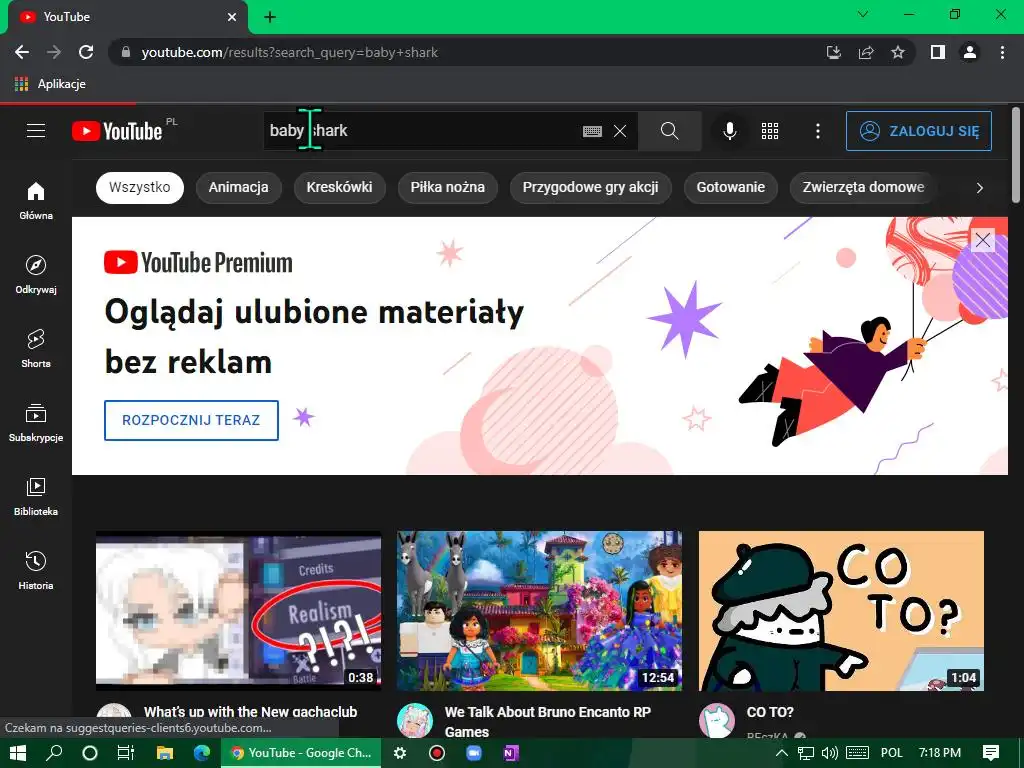Select the Animacja filter chip
The image size is (1024, 768).
238,187
